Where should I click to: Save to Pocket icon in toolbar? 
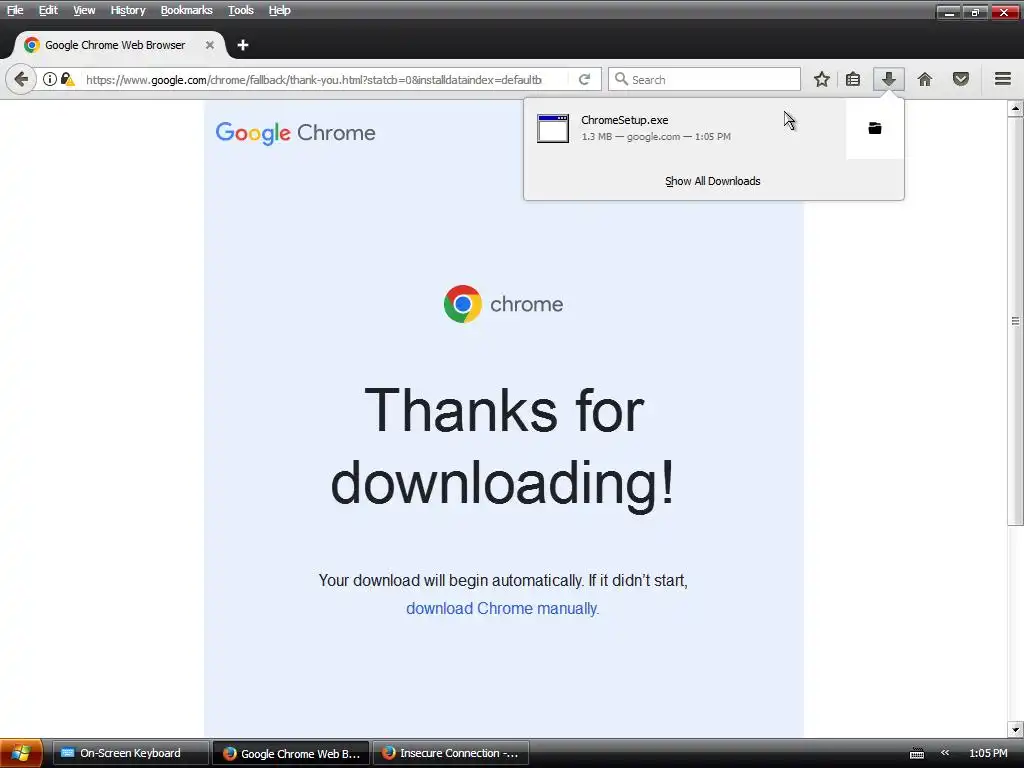click(961, 80)
